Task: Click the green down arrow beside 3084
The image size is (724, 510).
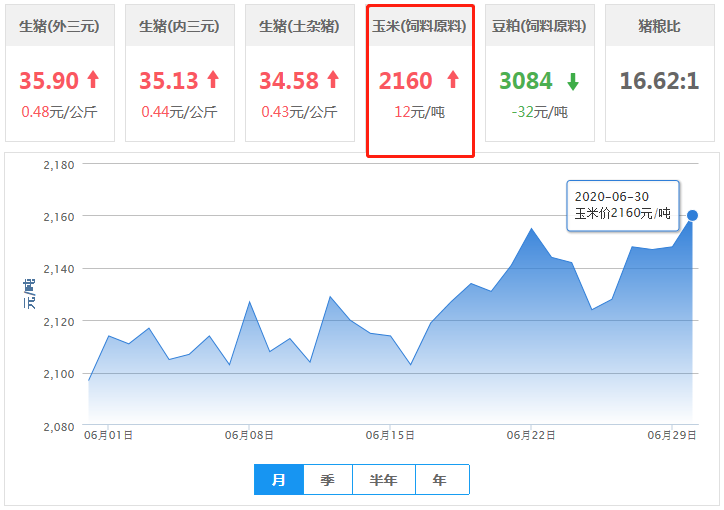Action: coord(572,81)
